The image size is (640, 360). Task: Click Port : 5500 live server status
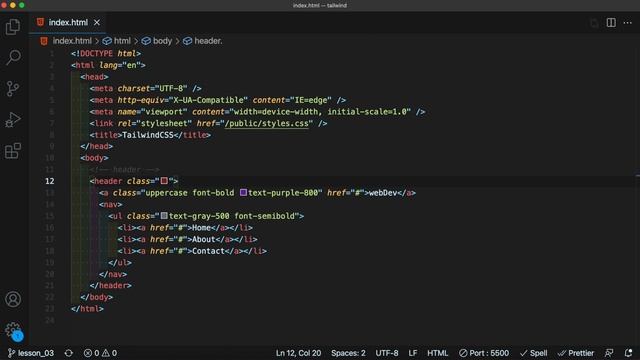click(484, 353)
